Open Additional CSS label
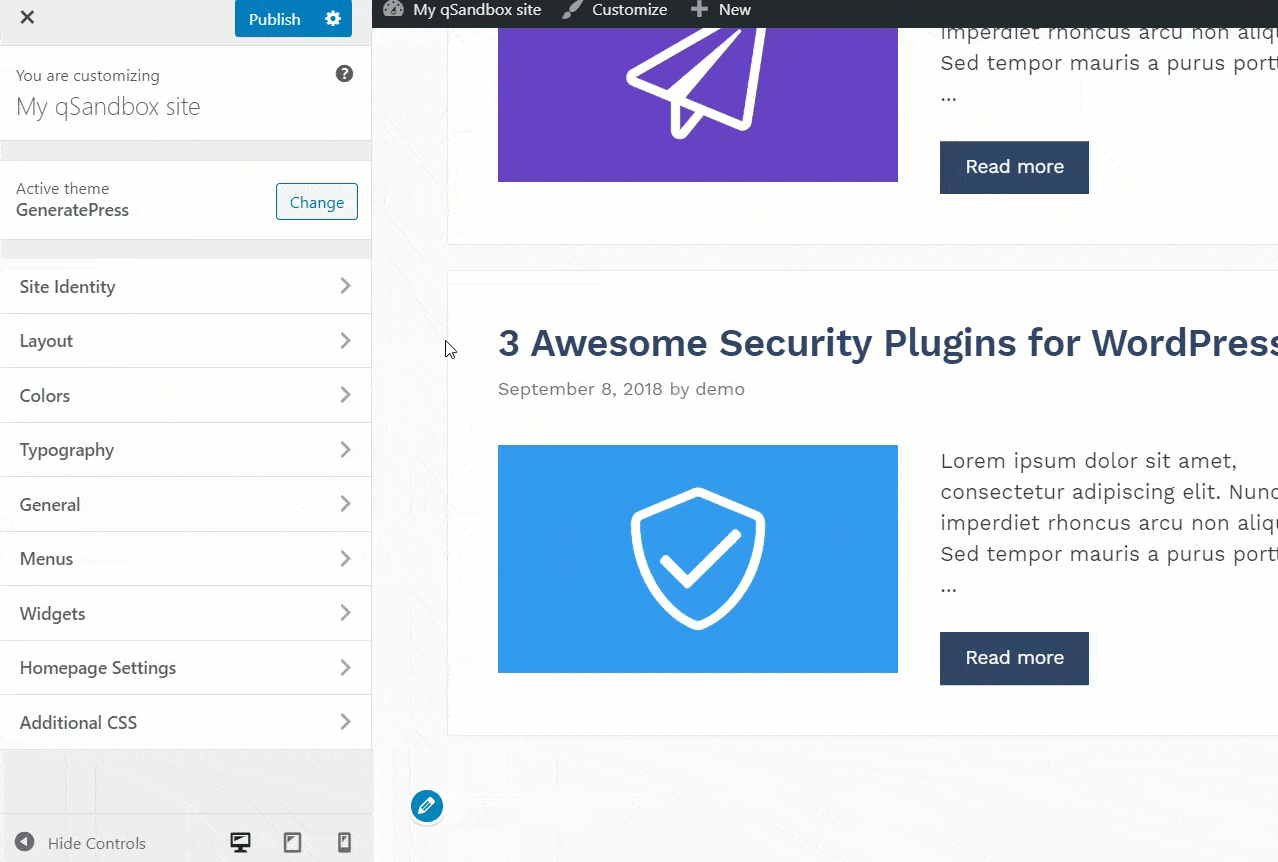The width and height of the screenshot is (1278, 862). [x=78, y=722]
